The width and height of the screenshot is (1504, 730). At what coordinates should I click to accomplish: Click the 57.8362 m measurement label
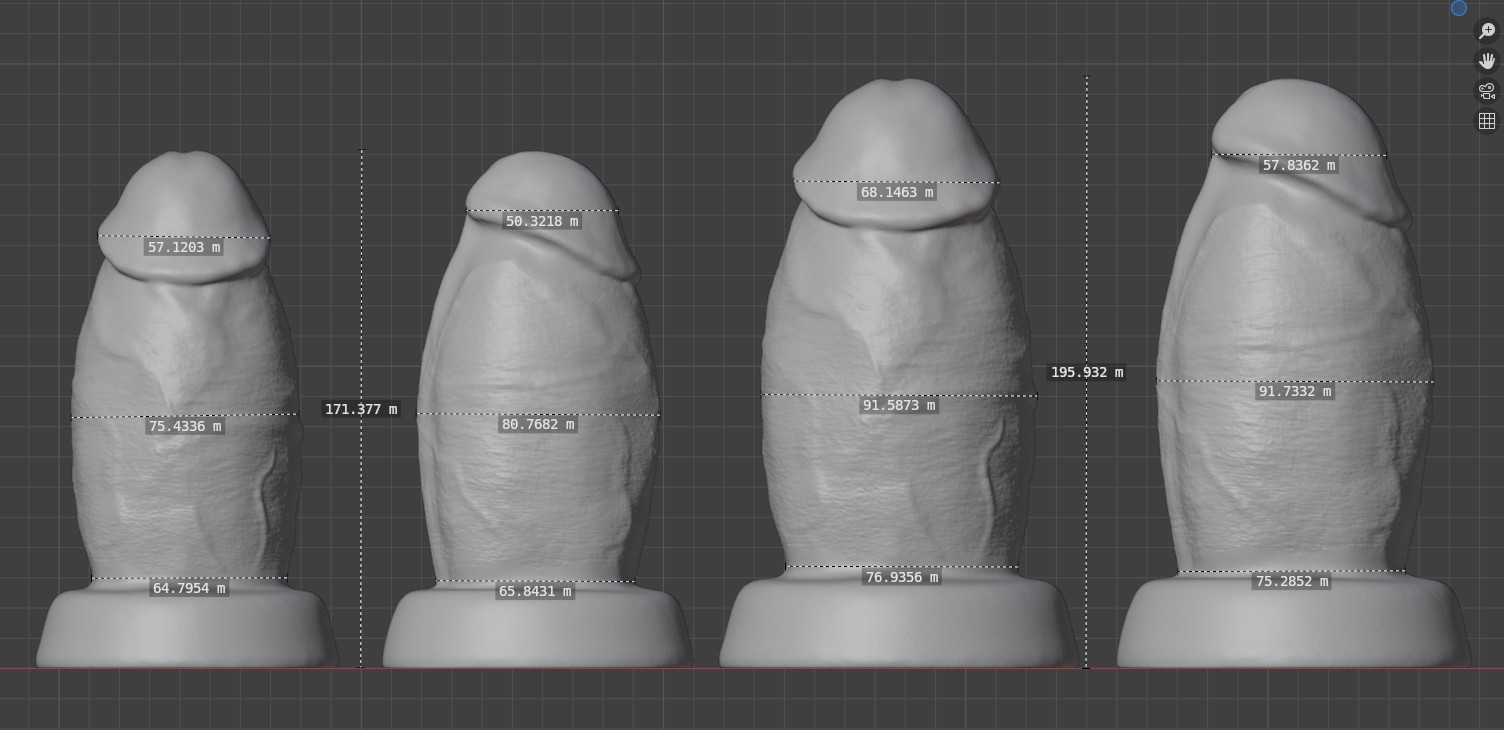[1299, 165]
